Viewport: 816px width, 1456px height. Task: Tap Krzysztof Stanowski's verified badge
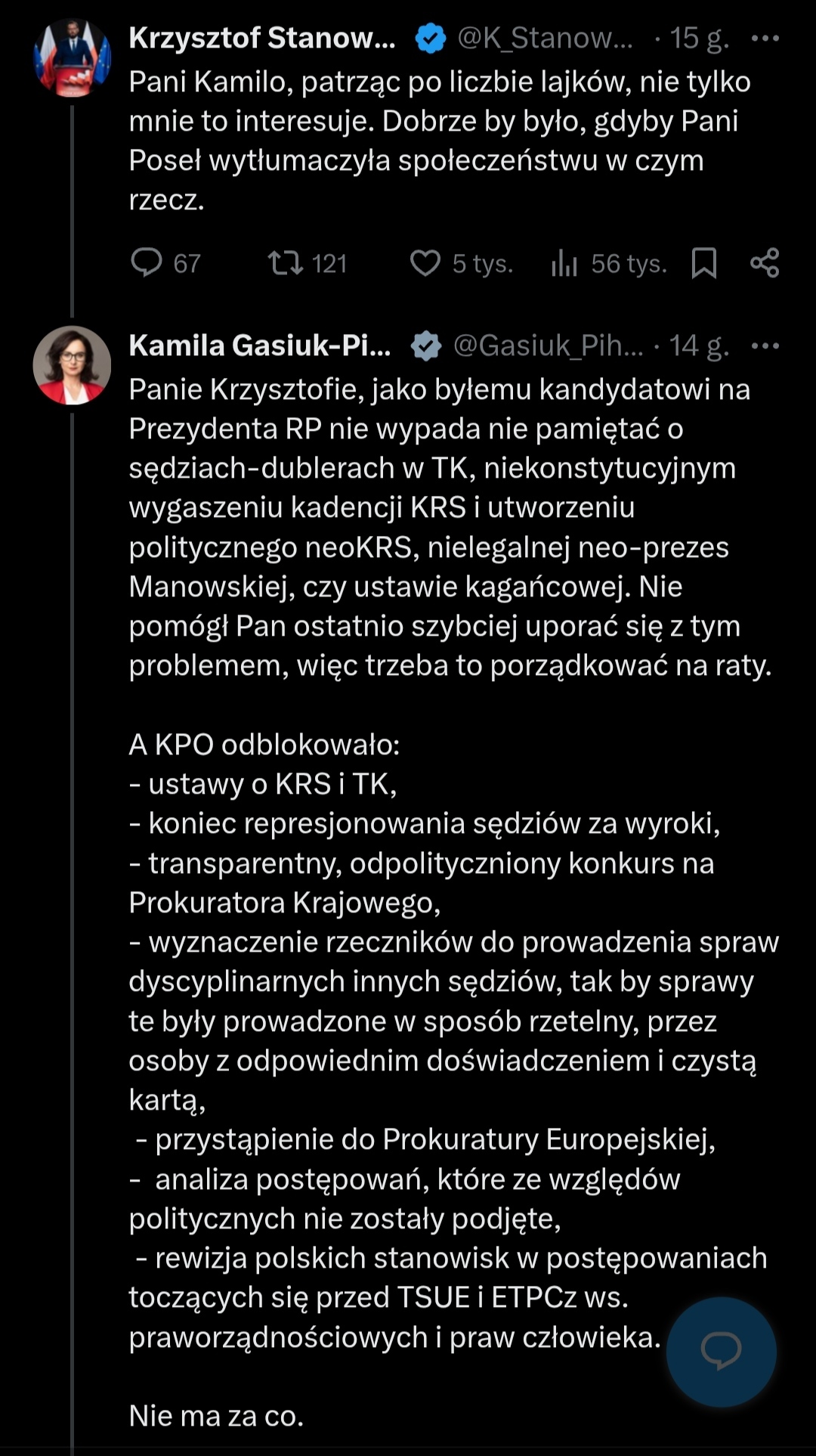point(431,39)
